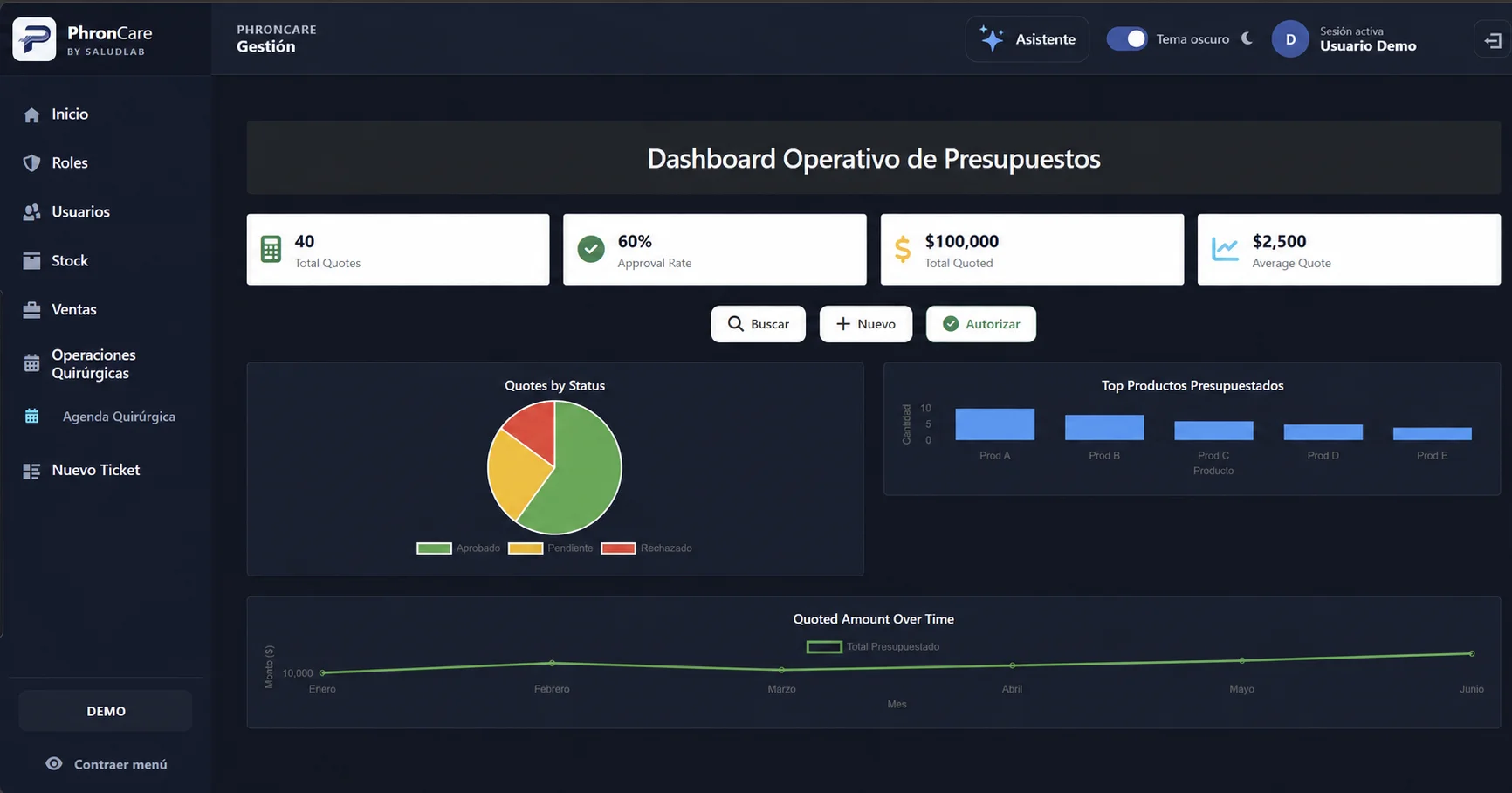The image size is (1512, 793).
Task: Click the Junio data point on line chart
Action: (1472, 653)
